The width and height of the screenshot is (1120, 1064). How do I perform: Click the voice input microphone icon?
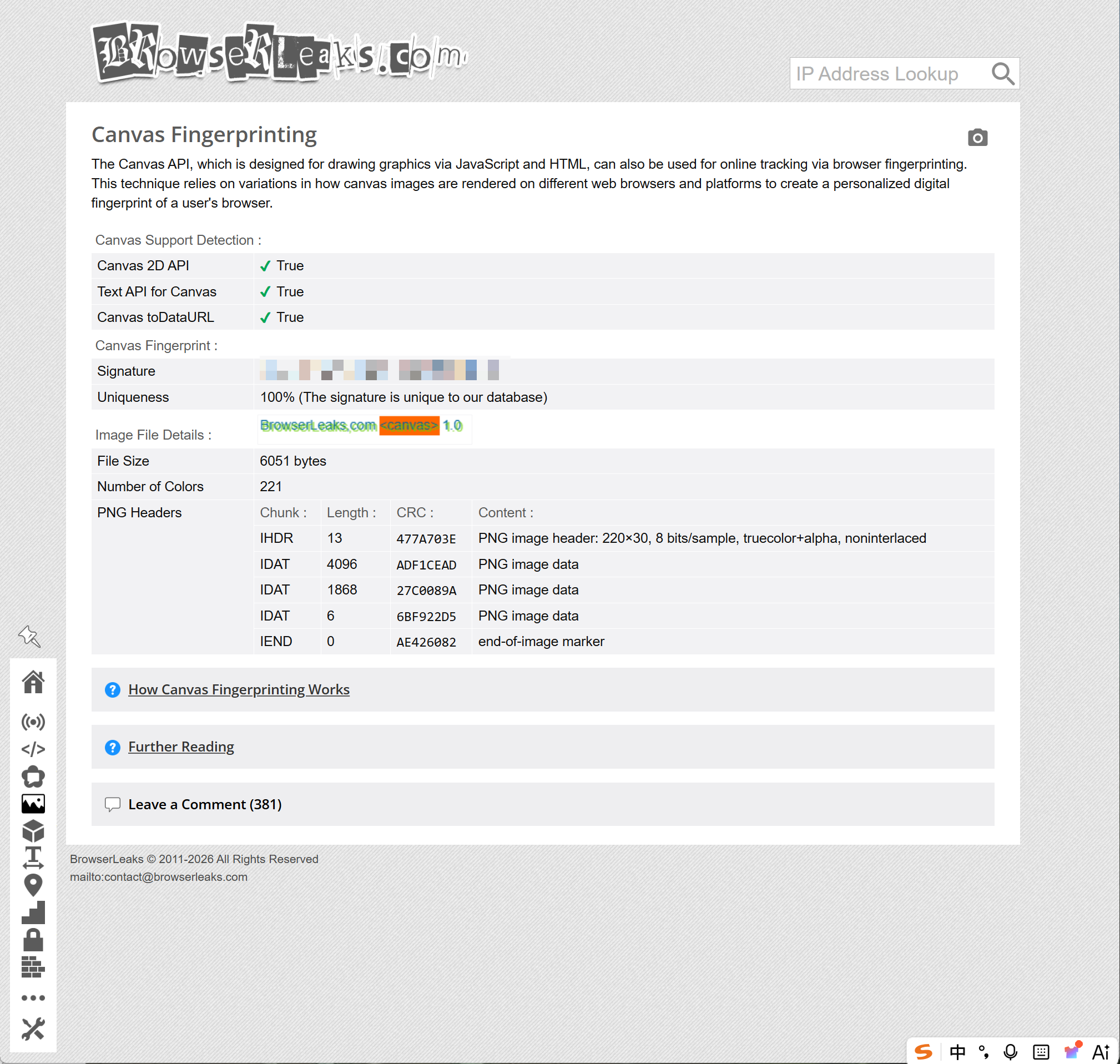1010,1052
